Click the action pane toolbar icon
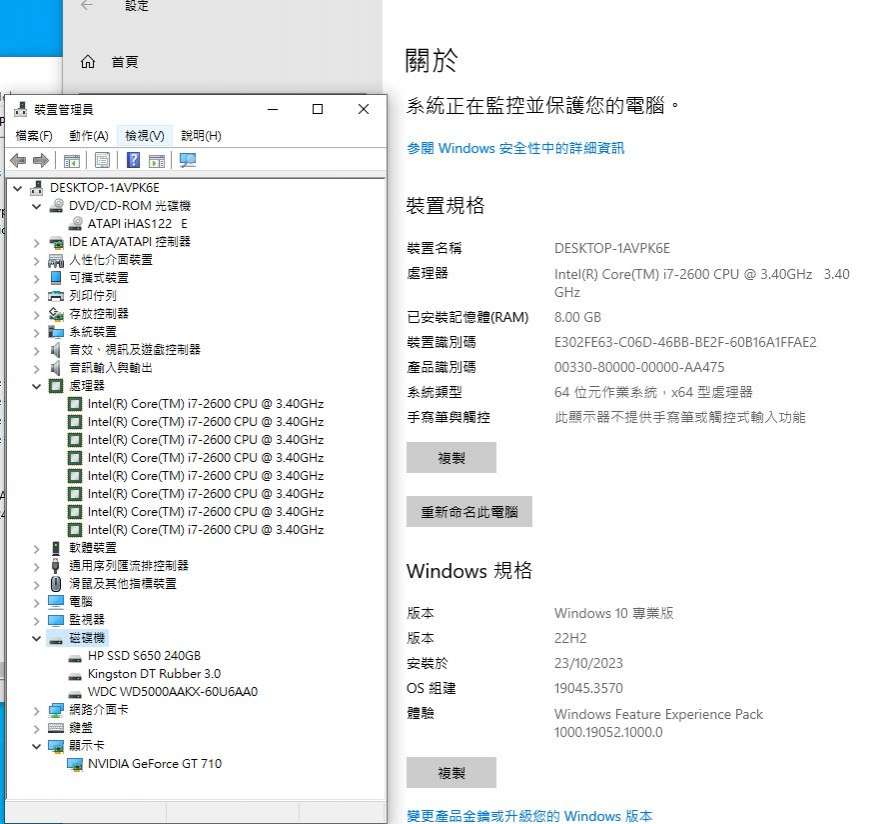The width and height of the screenshot is (892, 824). (156, 161)
